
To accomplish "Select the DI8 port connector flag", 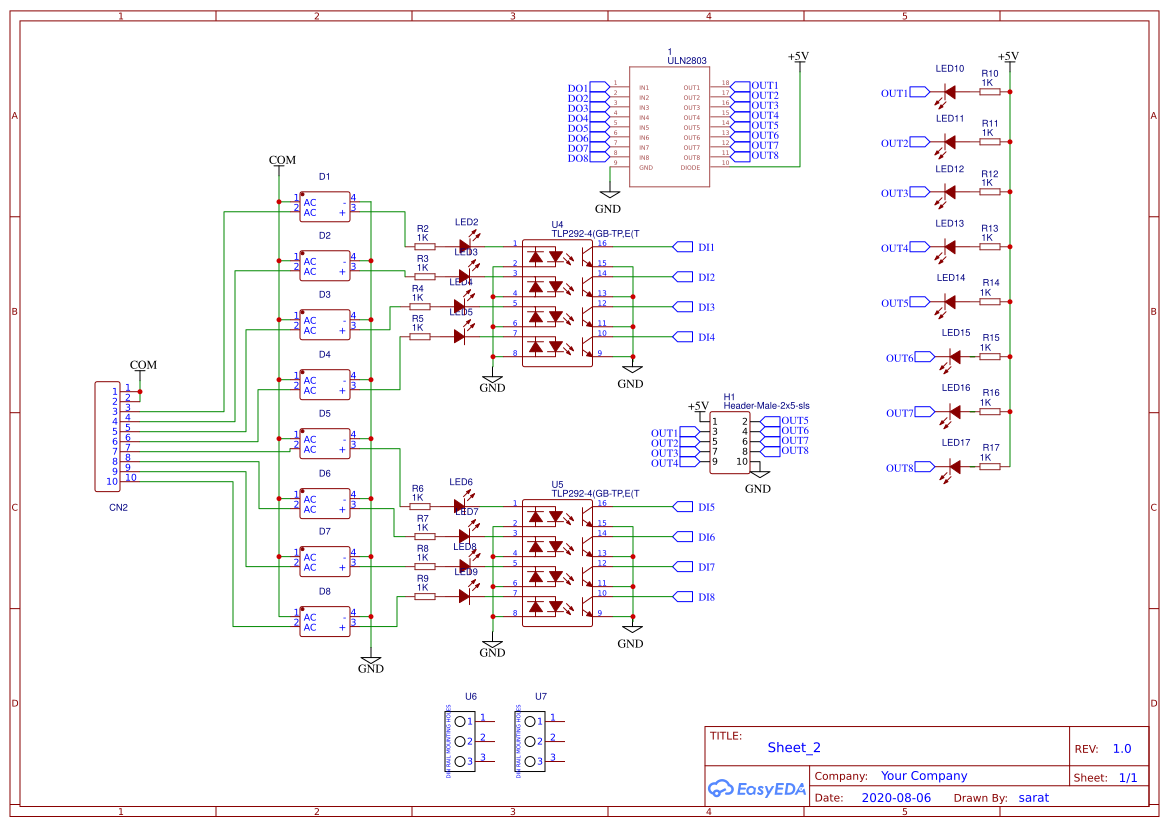I will [685, 597].
